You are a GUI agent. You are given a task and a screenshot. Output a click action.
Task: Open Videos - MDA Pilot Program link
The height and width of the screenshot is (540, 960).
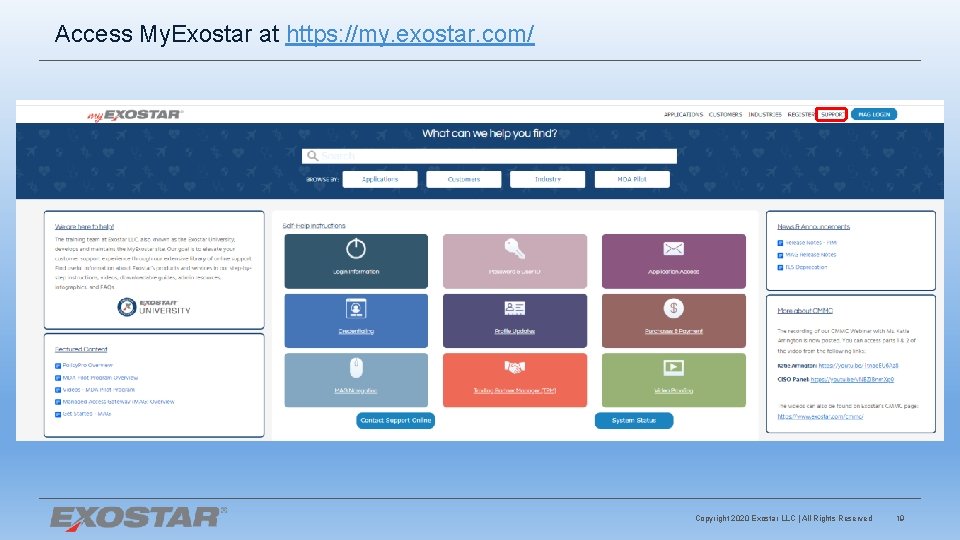click(99, 390)
